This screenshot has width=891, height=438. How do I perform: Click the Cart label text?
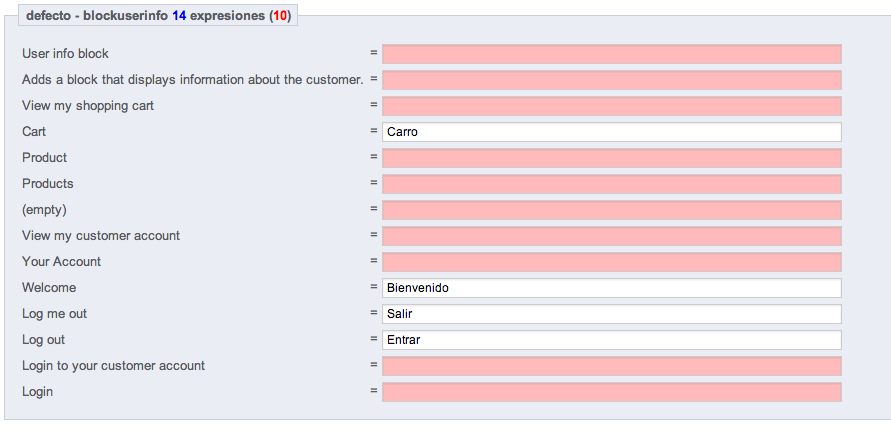(x=34, y=132)
